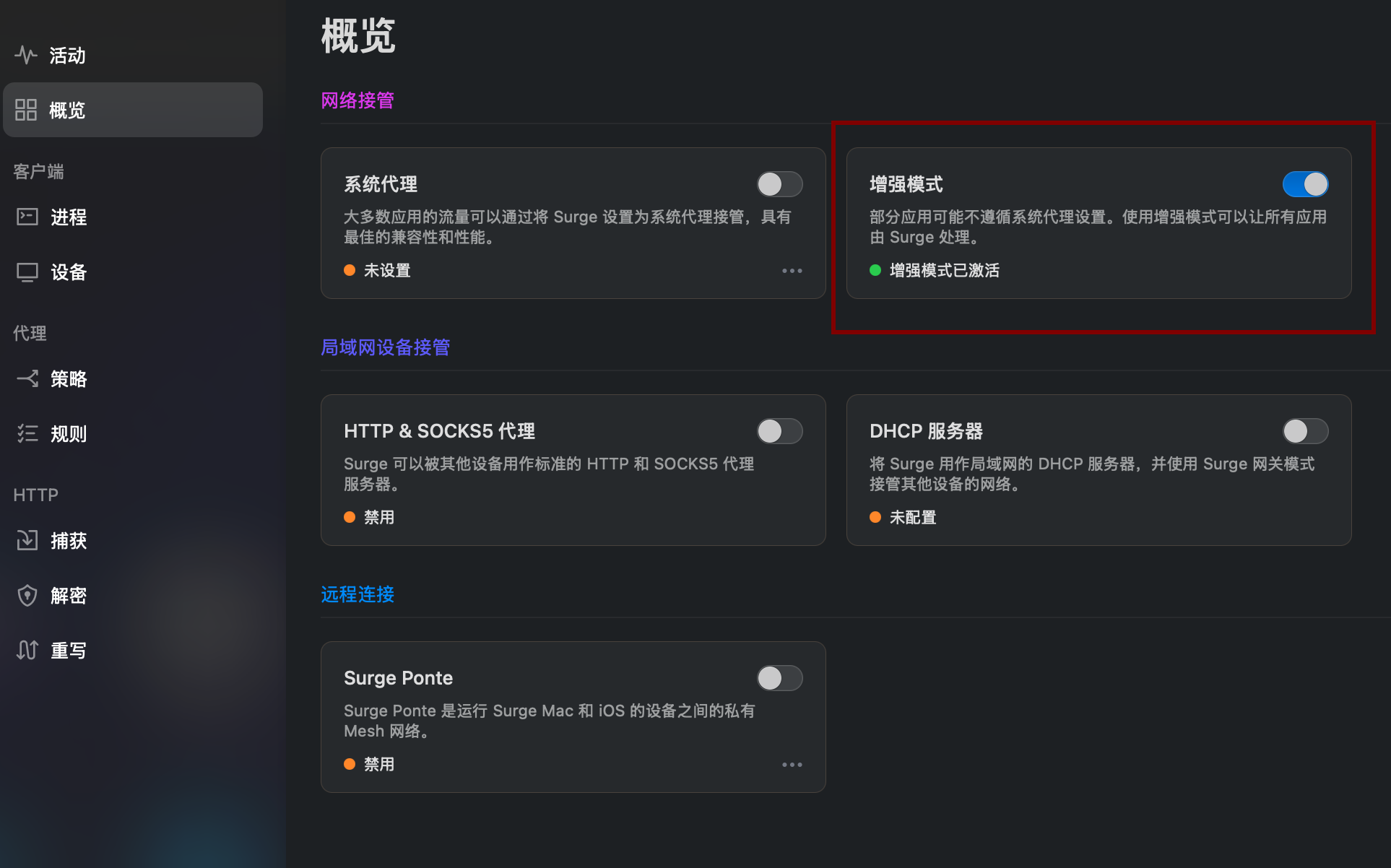Viewport: 1391px width, 868px height.
Task: Click the 进程 icon under 客户端
Action: 27,217
